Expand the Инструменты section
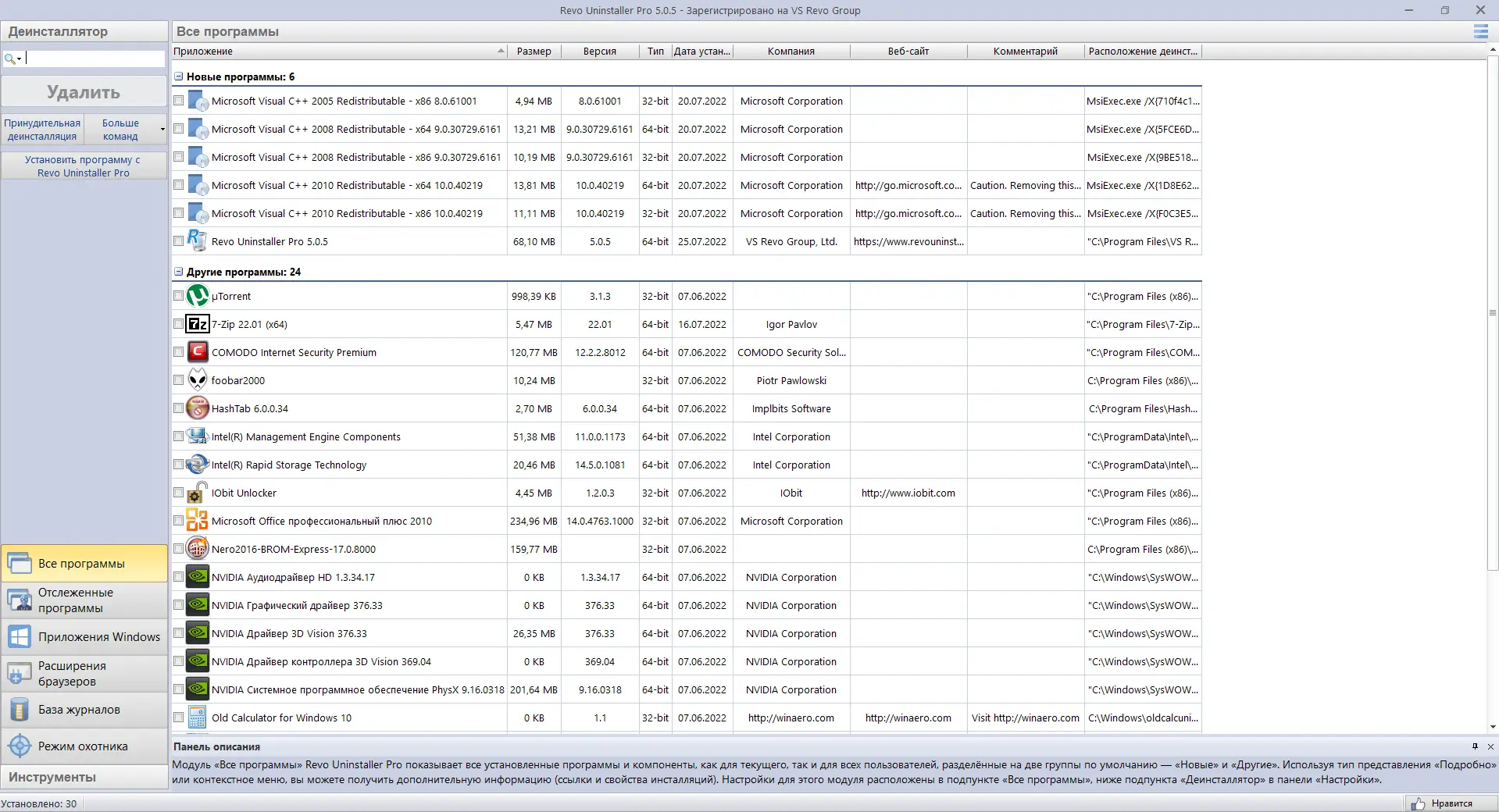 tap(84, 777)
